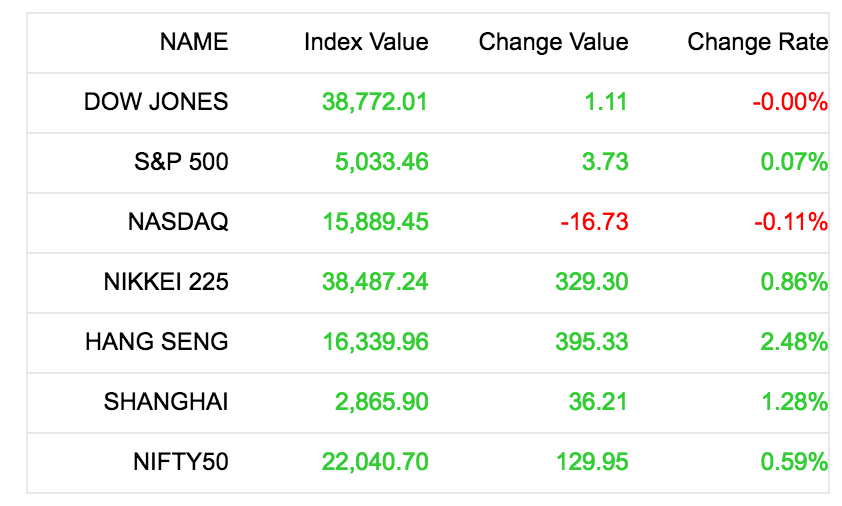This screenshot has height=506, width=842.
Task: Select the SHANGHAI index name
Action: click(x=166, y=402)
